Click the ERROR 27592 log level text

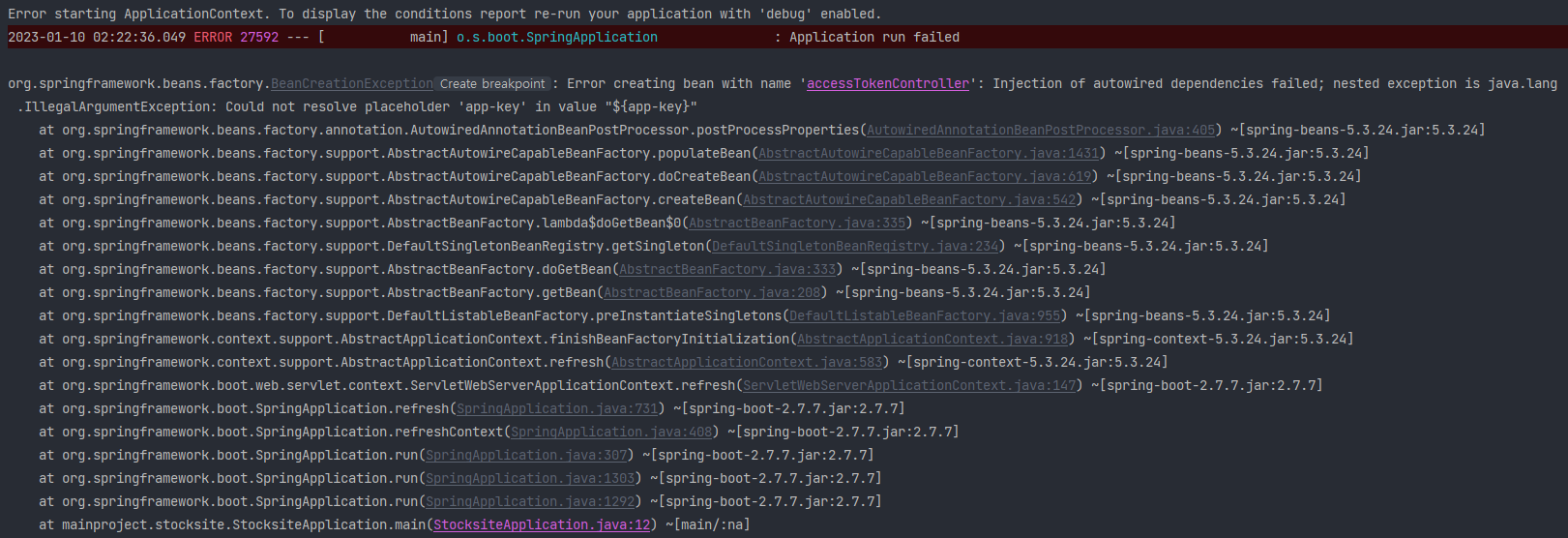click(236, 38)
